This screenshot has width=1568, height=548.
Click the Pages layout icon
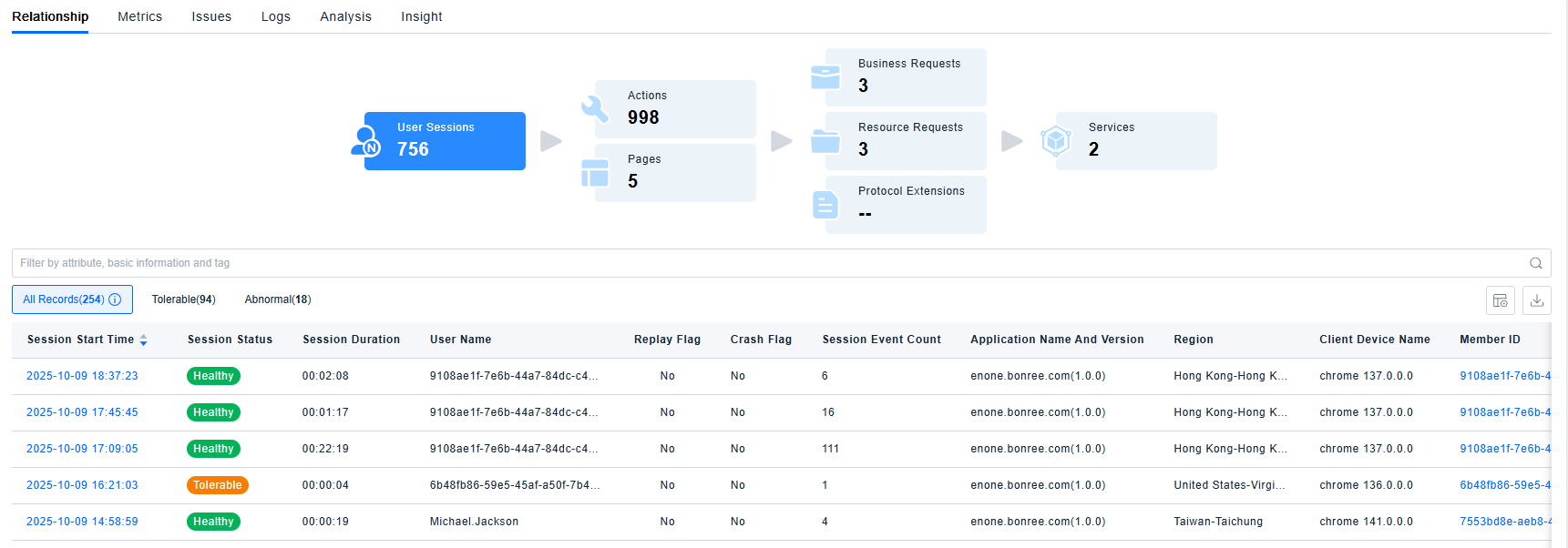[595, 172]
